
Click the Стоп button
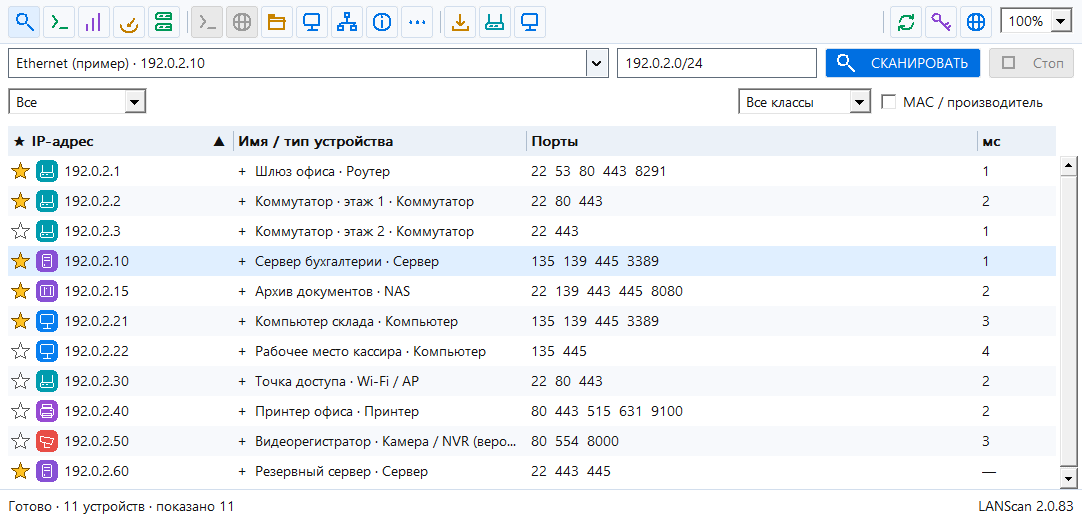pyautogui.click(x=1032, y=63)
